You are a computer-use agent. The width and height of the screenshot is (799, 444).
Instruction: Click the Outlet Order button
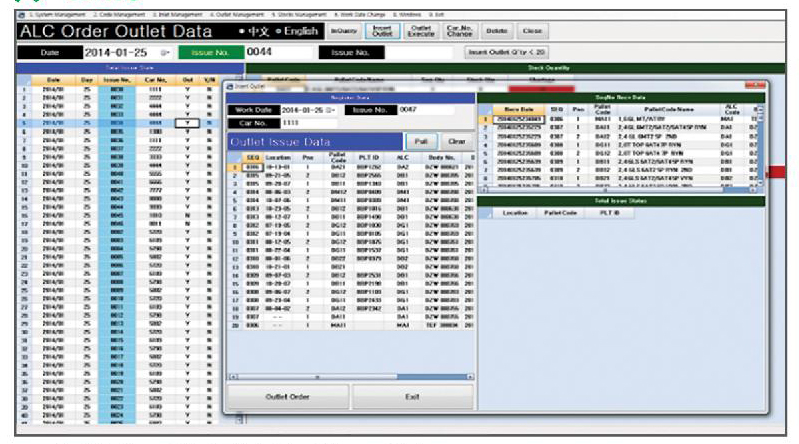[288, 397]
